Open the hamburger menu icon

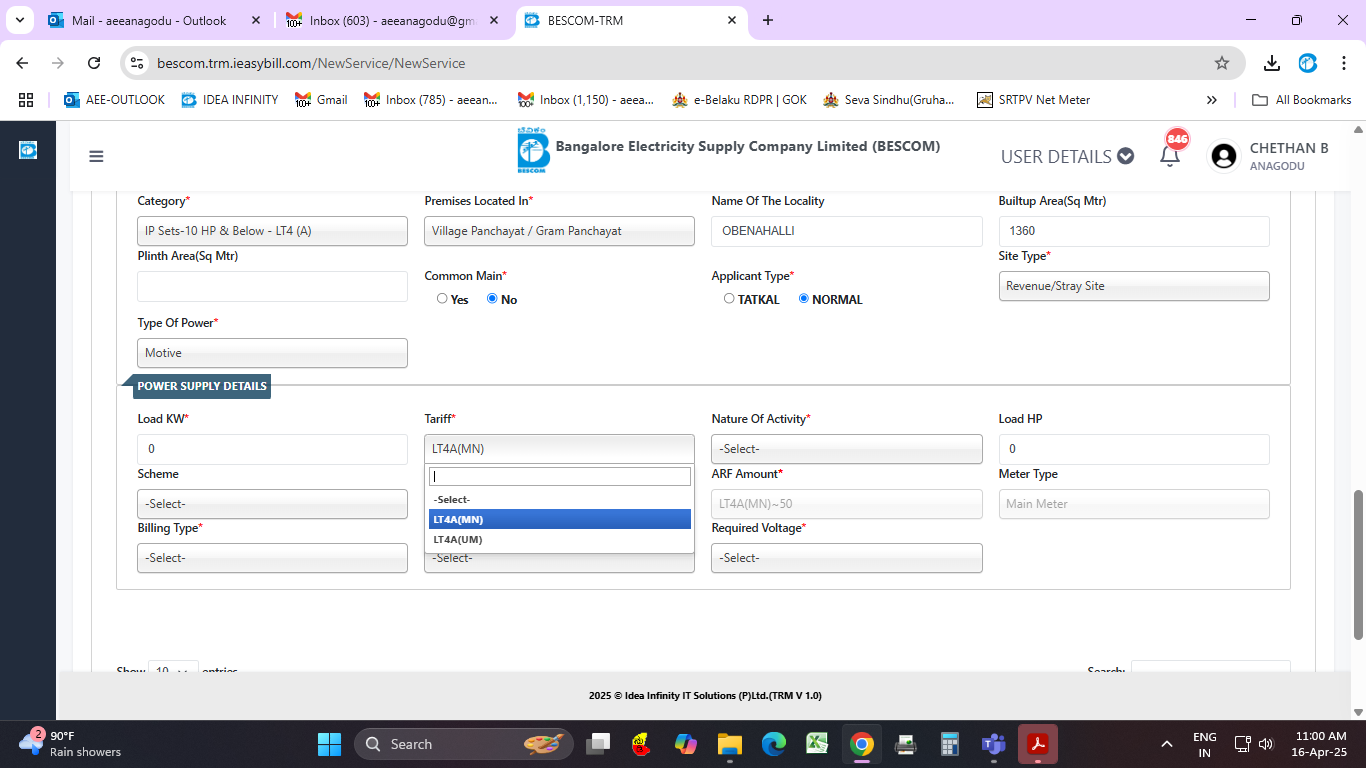click(96, 156)
